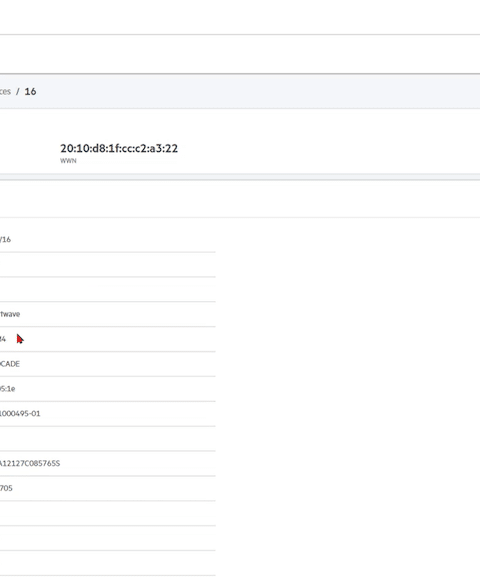Select the serial number A12127C085765S

click(30, 463)
